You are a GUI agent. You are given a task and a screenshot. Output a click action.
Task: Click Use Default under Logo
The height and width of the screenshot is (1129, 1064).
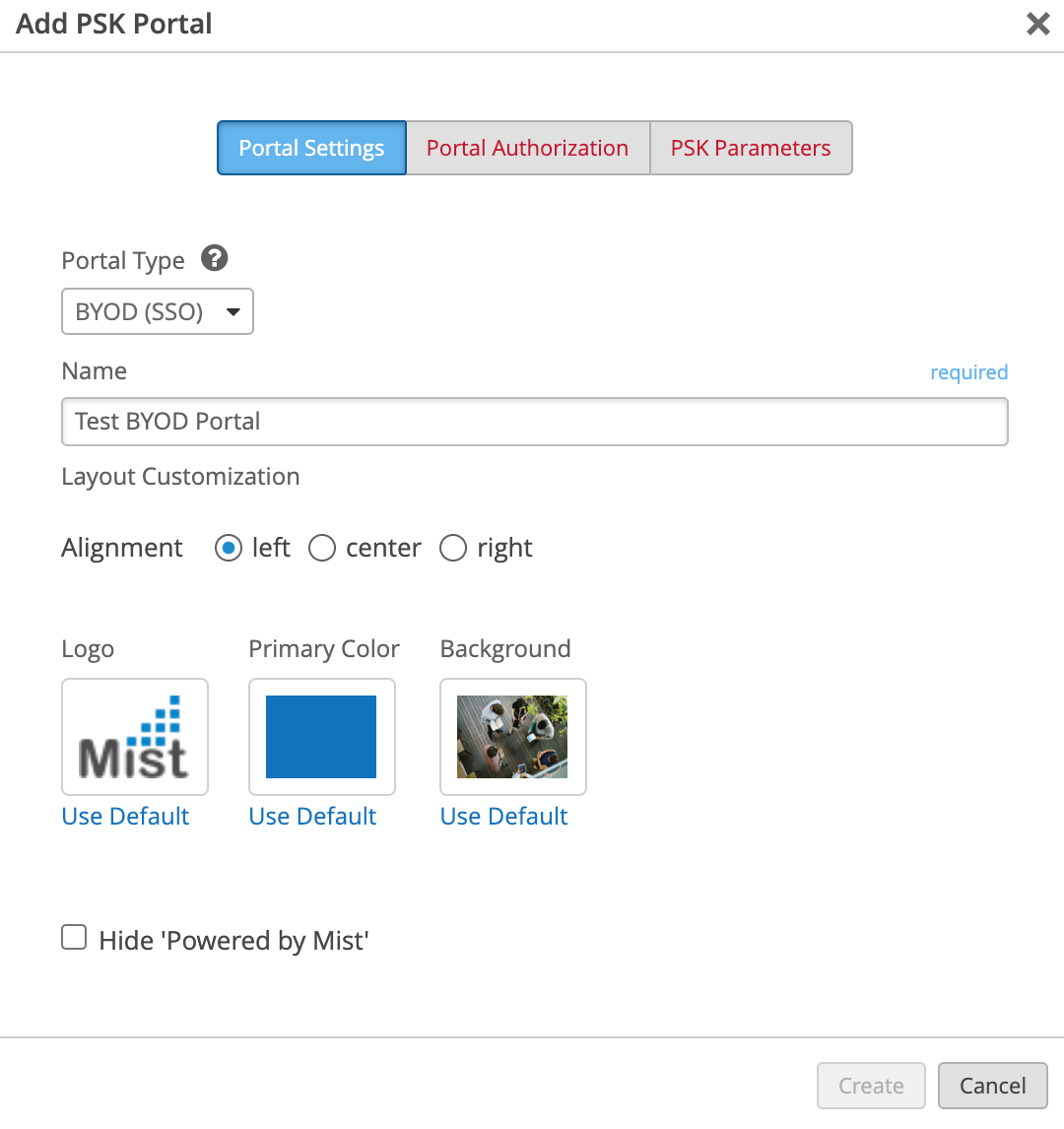point(125,817)
